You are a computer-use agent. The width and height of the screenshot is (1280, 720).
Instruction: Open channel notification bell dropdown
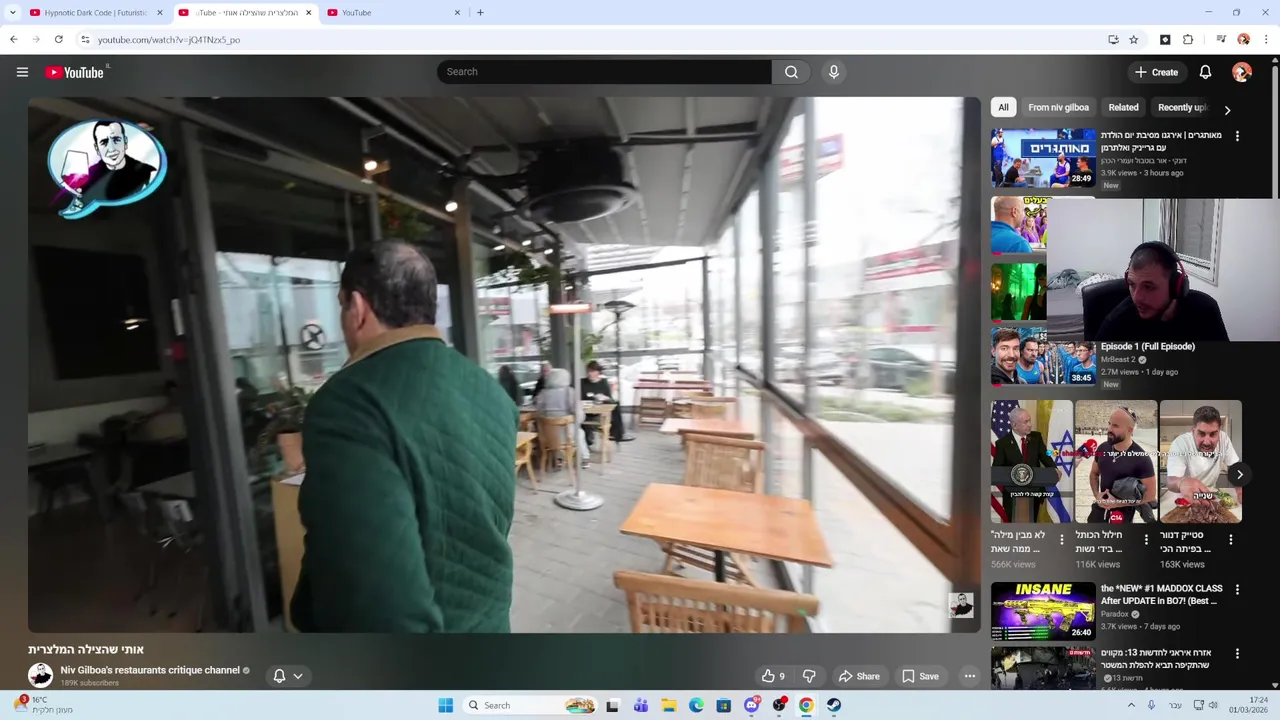(x=288, y=676)
